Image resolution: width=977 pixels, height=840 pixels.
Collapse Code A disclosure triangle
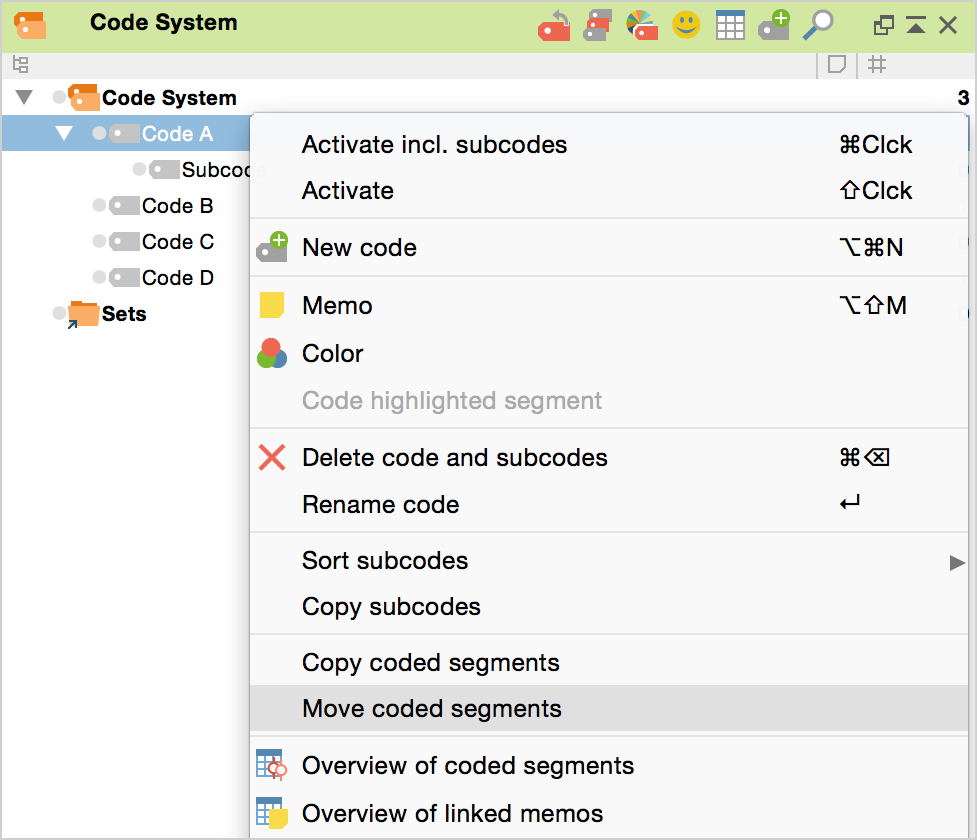click(64, 134)
